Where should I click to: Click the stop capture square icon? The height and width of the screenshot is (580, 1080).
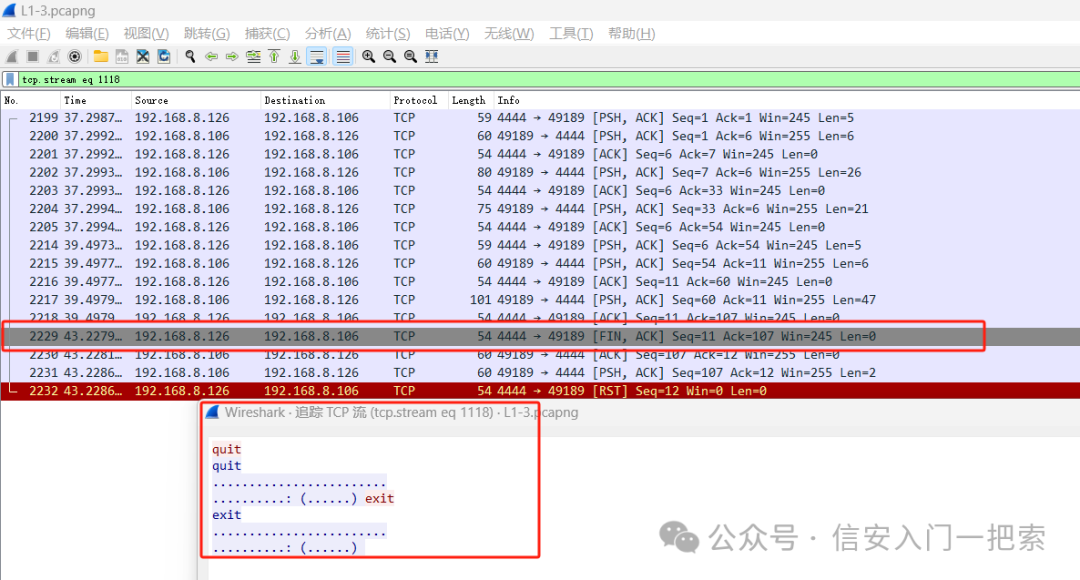pyautogui.click(x=32, y=56)
